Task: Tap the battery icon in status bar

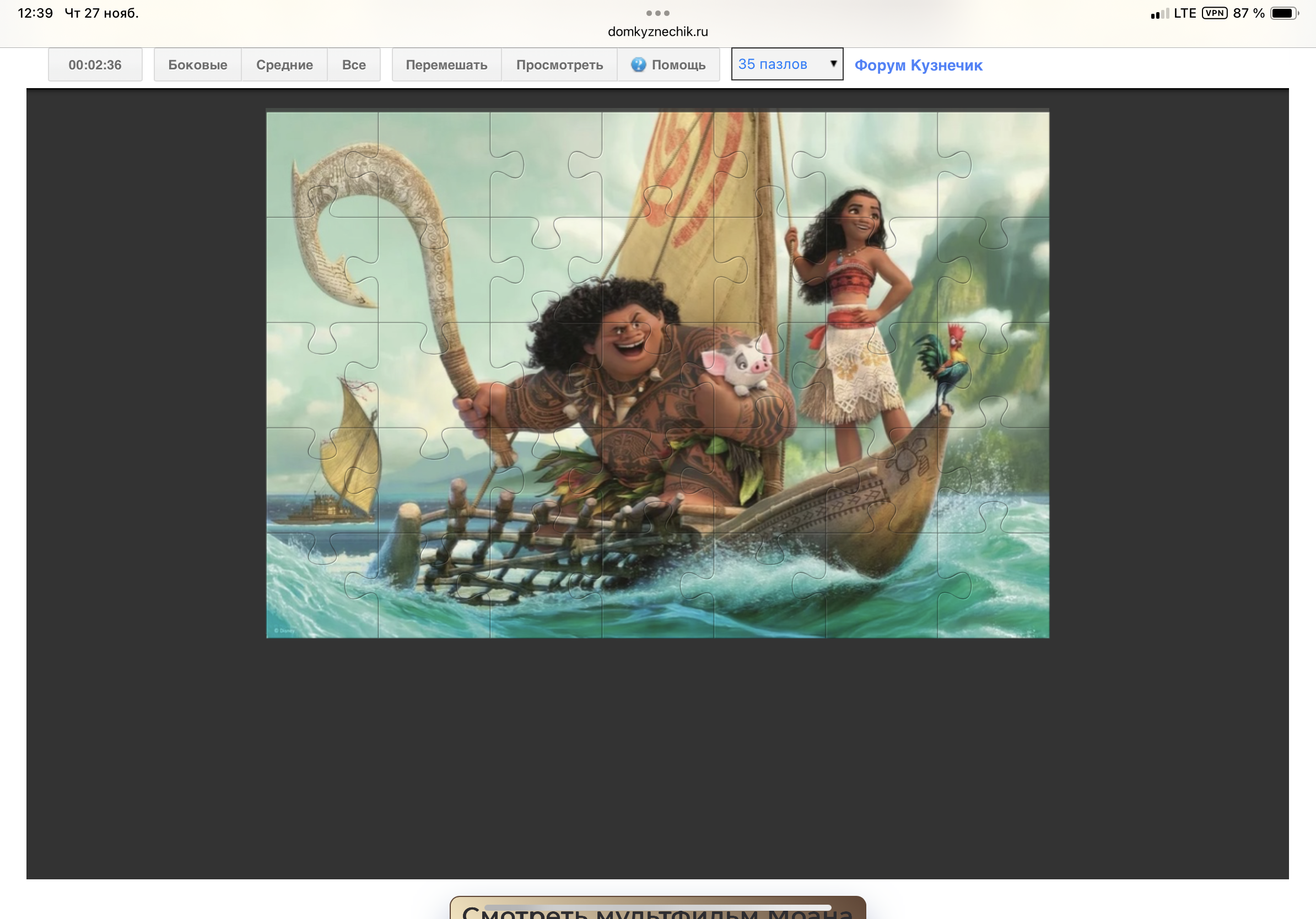Action: pyautogui.click(x=1283, y=13)
